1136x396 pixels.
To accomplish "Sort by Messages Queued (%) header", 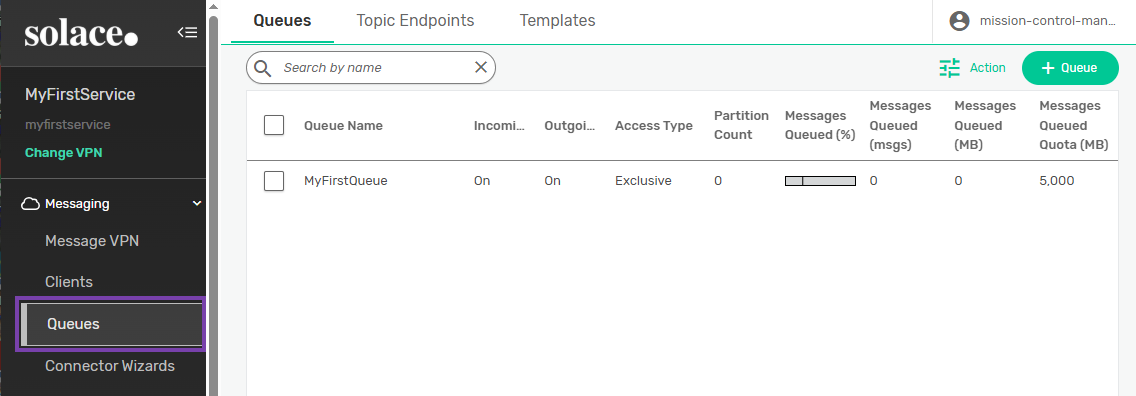I will click(820, 125).
